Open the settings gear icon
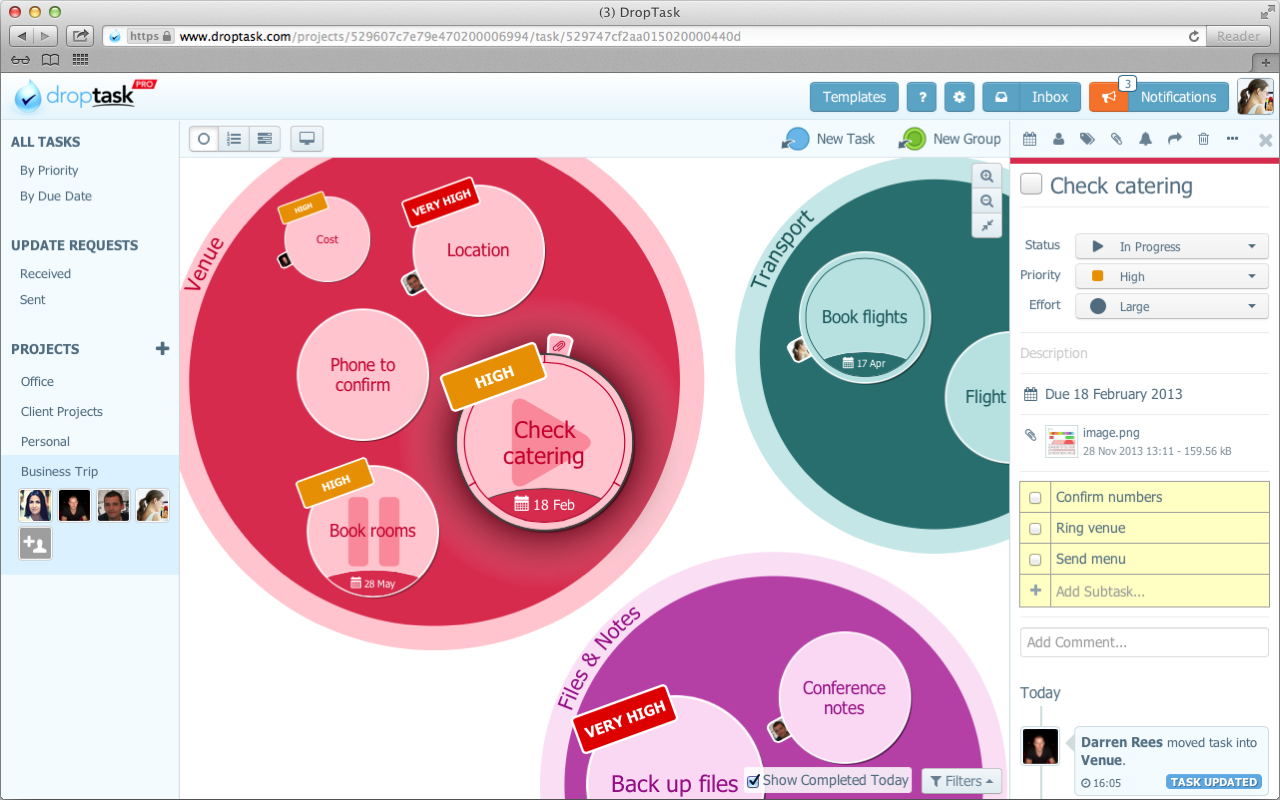 [x=958, y=96]
